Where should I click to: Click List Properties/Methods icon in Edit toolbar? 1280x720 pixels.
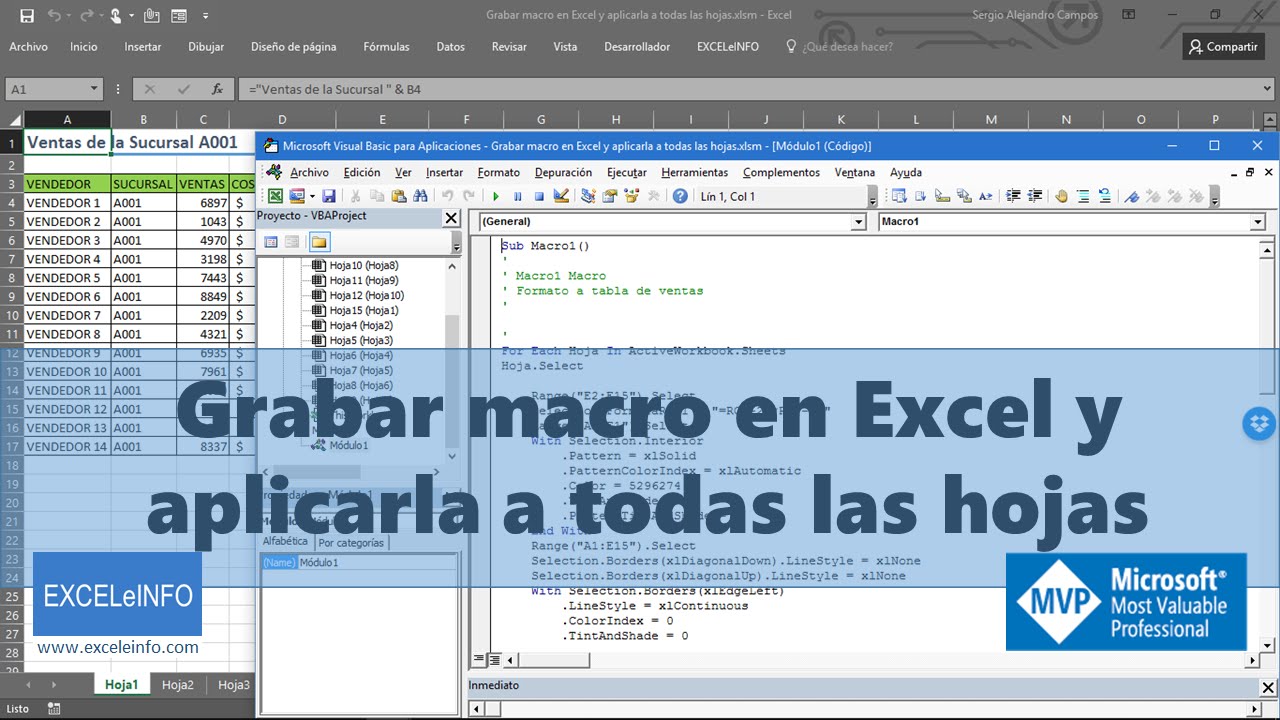click(899, 196)
